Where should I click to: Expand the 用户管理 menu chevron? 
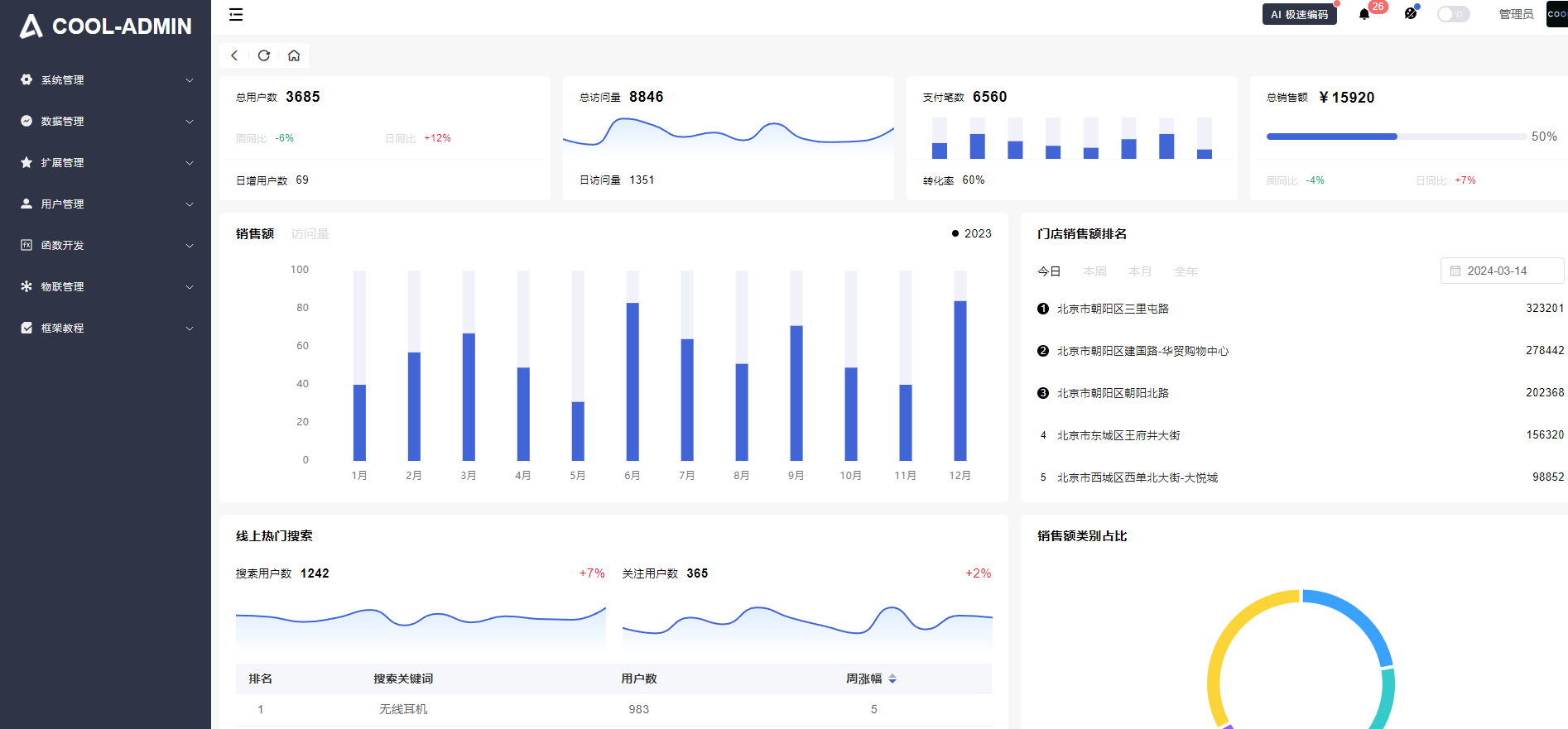[x=190, y=204]
